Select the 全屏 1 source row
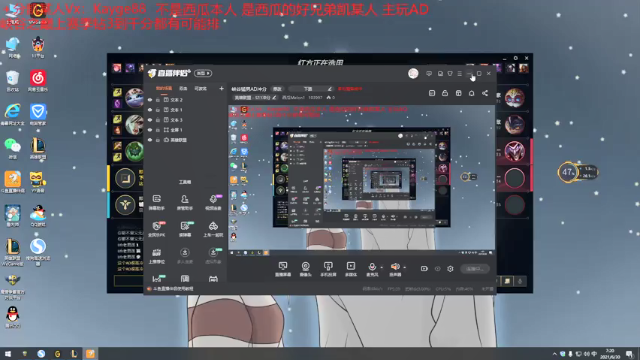The height and width of the screenshot is (360, 640). [186, 130]
